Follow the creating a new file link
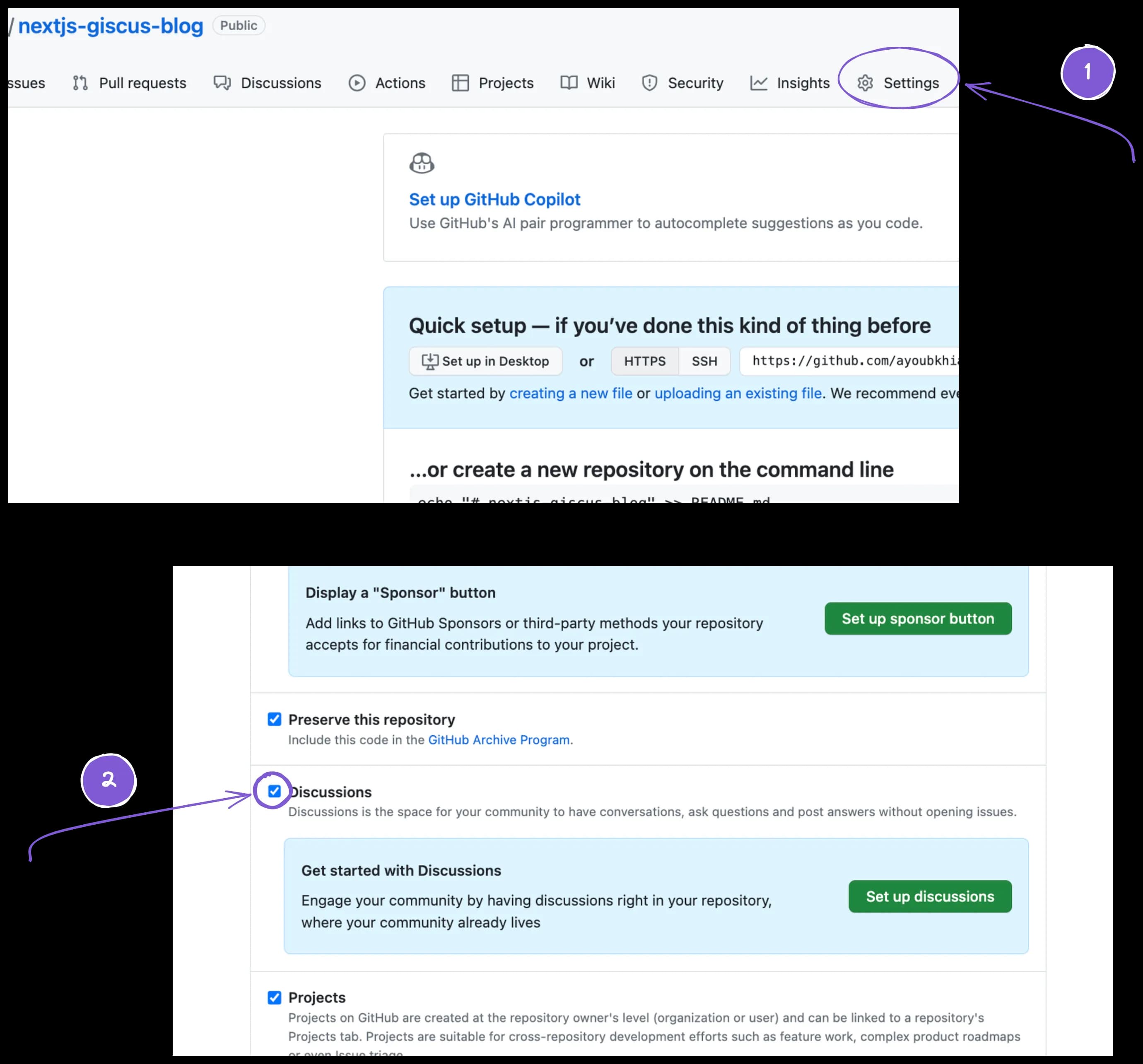Screen dimensions: 1143x1064 (571, 393)
